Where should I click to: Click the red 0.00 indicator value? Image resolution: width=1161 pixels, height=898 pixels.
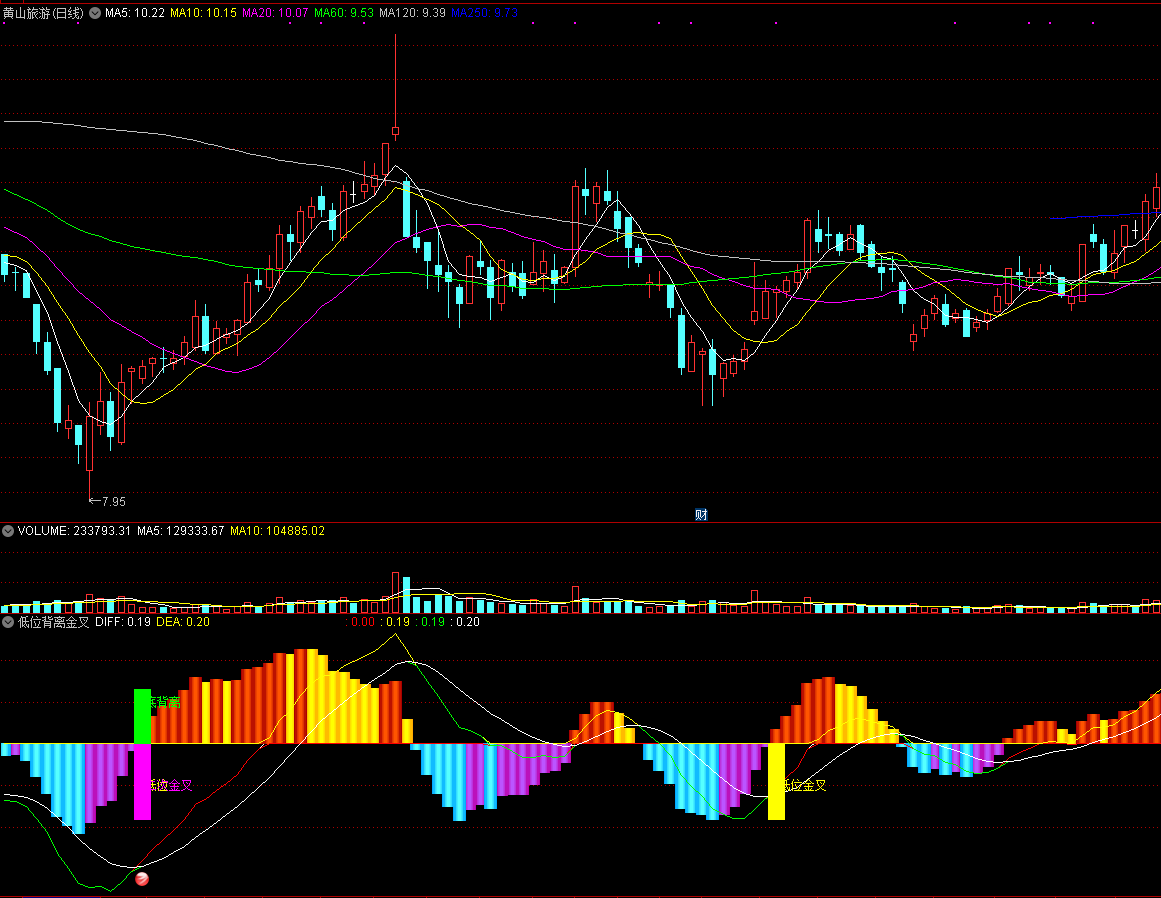click(x=363, y=622)
